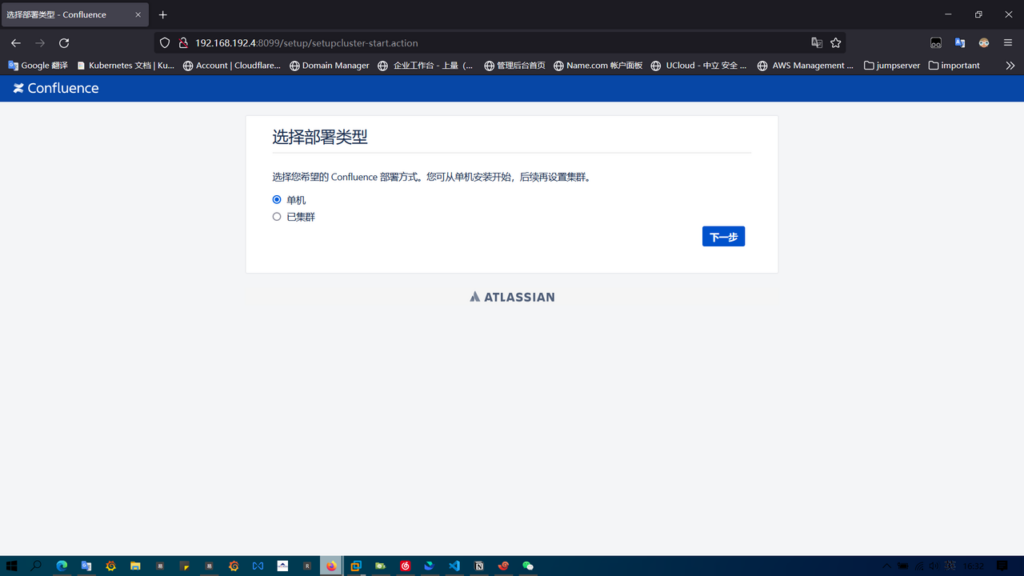Open the jumpserver bookmark folder
This screenshot has width=1024, height=576.
click(890, 66)
